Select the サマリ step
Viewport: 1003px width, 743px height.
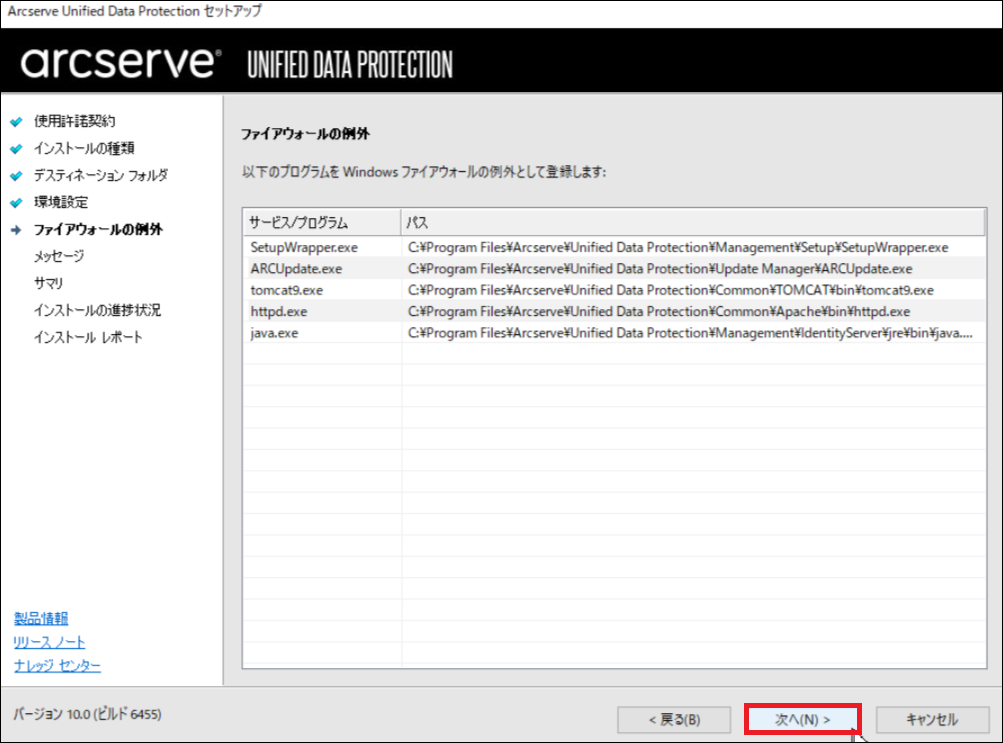tap(48, 283)
